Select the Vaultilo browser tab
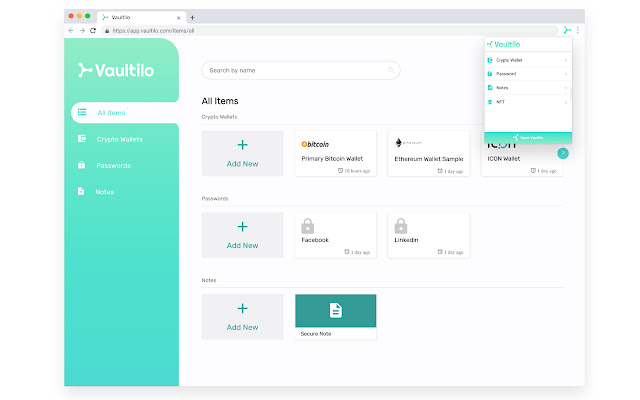640x400 pixels. point(141,18)
